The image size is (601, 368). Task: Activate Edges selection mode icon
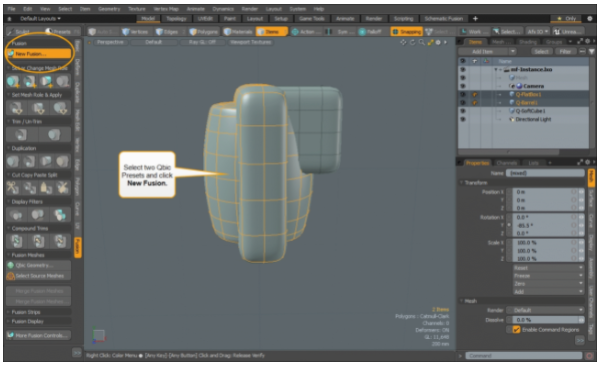click(x=159, y=32)
